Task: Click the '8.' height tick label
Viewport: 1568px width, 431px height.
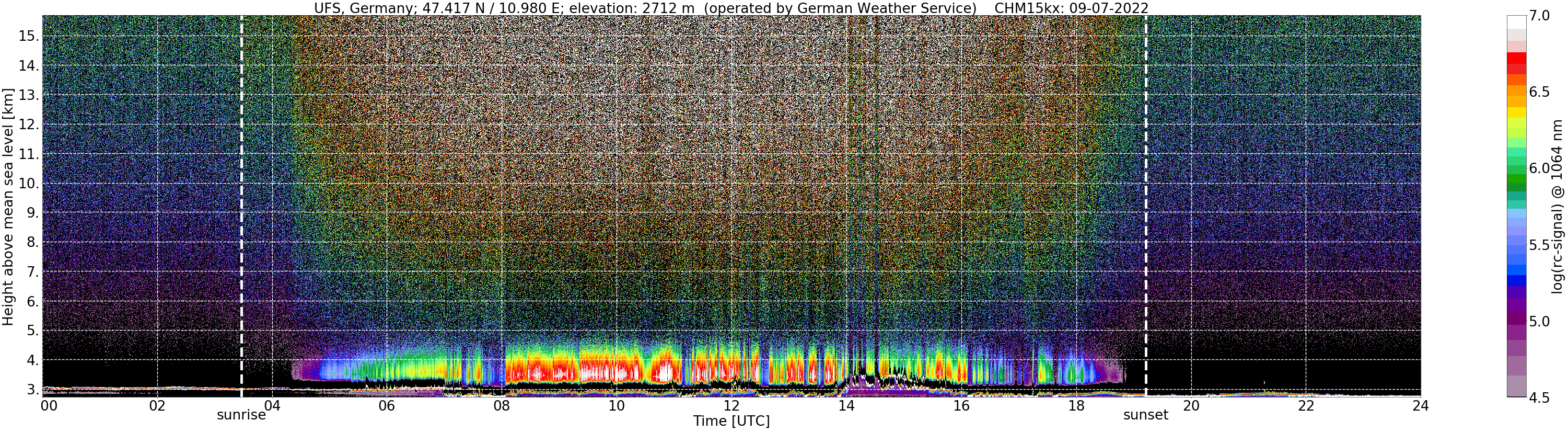Action: (x=32, y=243)
